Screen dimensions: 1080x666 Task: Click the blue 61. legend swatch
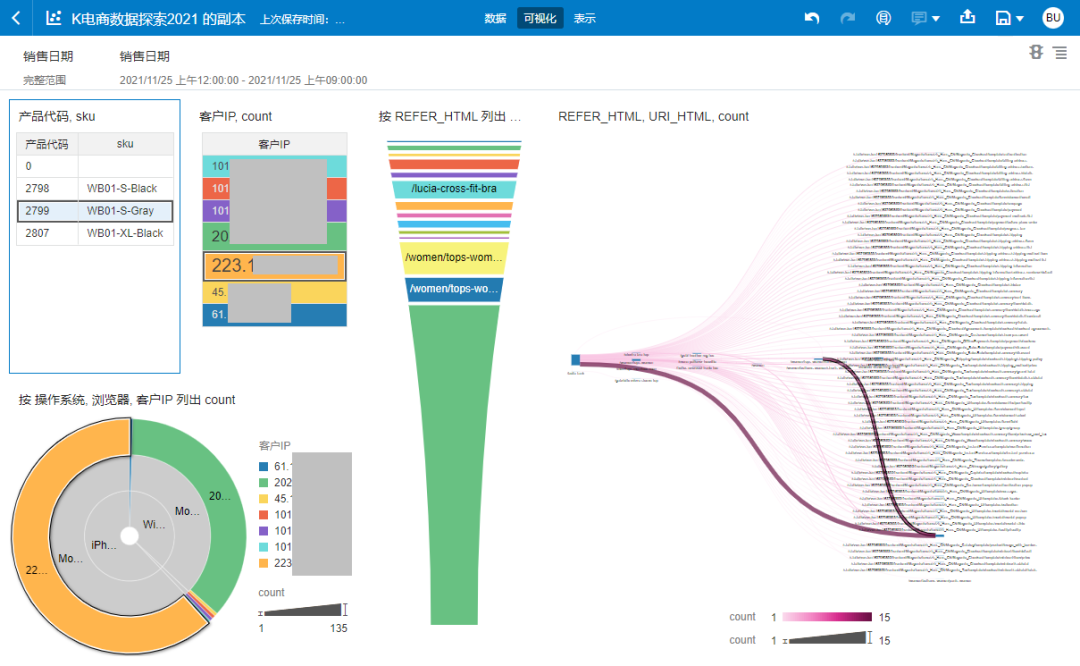[x=263, y=466]
